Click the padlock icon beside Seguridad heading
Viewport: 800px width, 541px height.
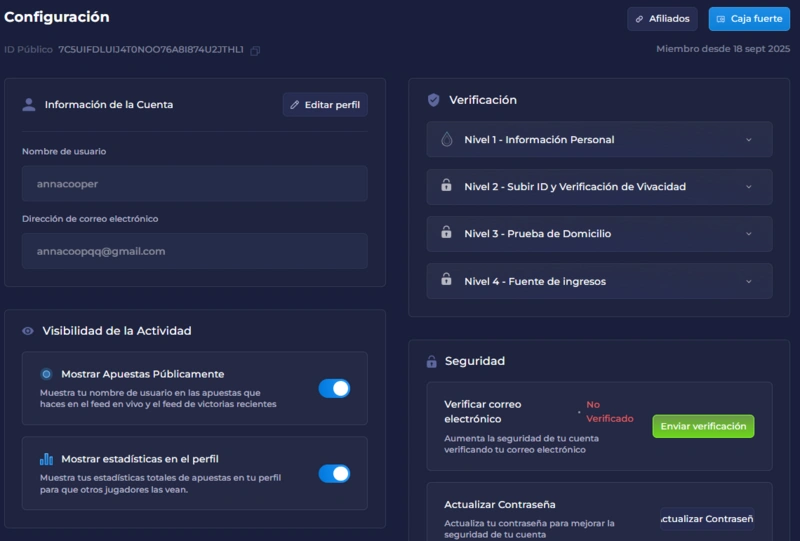[432, 361]
